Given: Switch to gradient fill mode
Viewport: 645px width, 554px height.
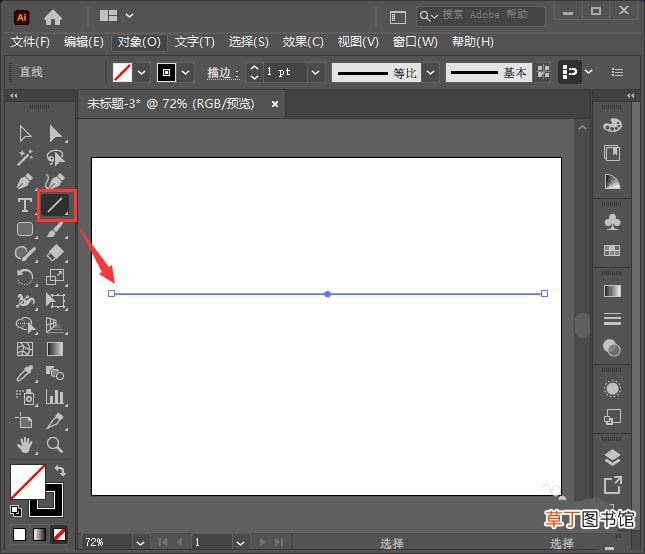Looking at the screenshot, I should point(39,535).
